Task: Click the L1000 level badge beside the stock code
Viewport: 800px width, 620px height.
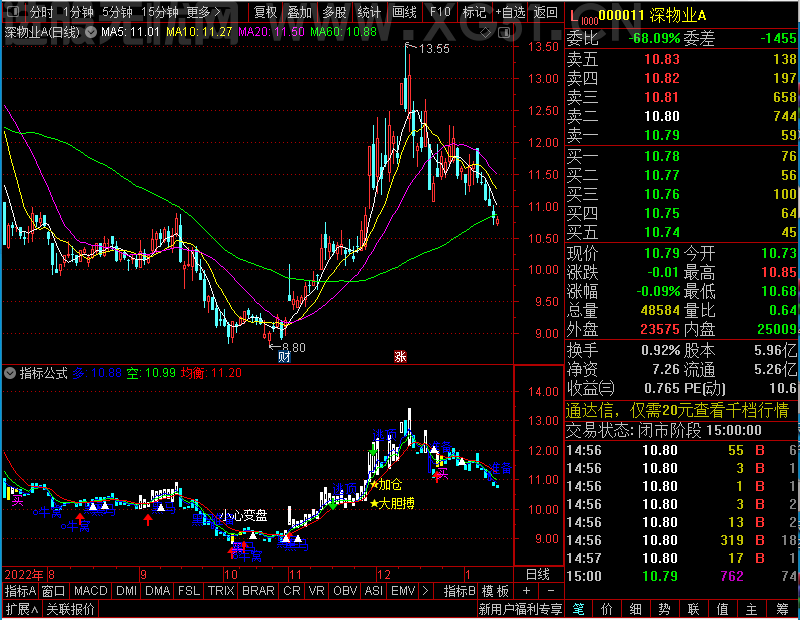Action: 583,17
